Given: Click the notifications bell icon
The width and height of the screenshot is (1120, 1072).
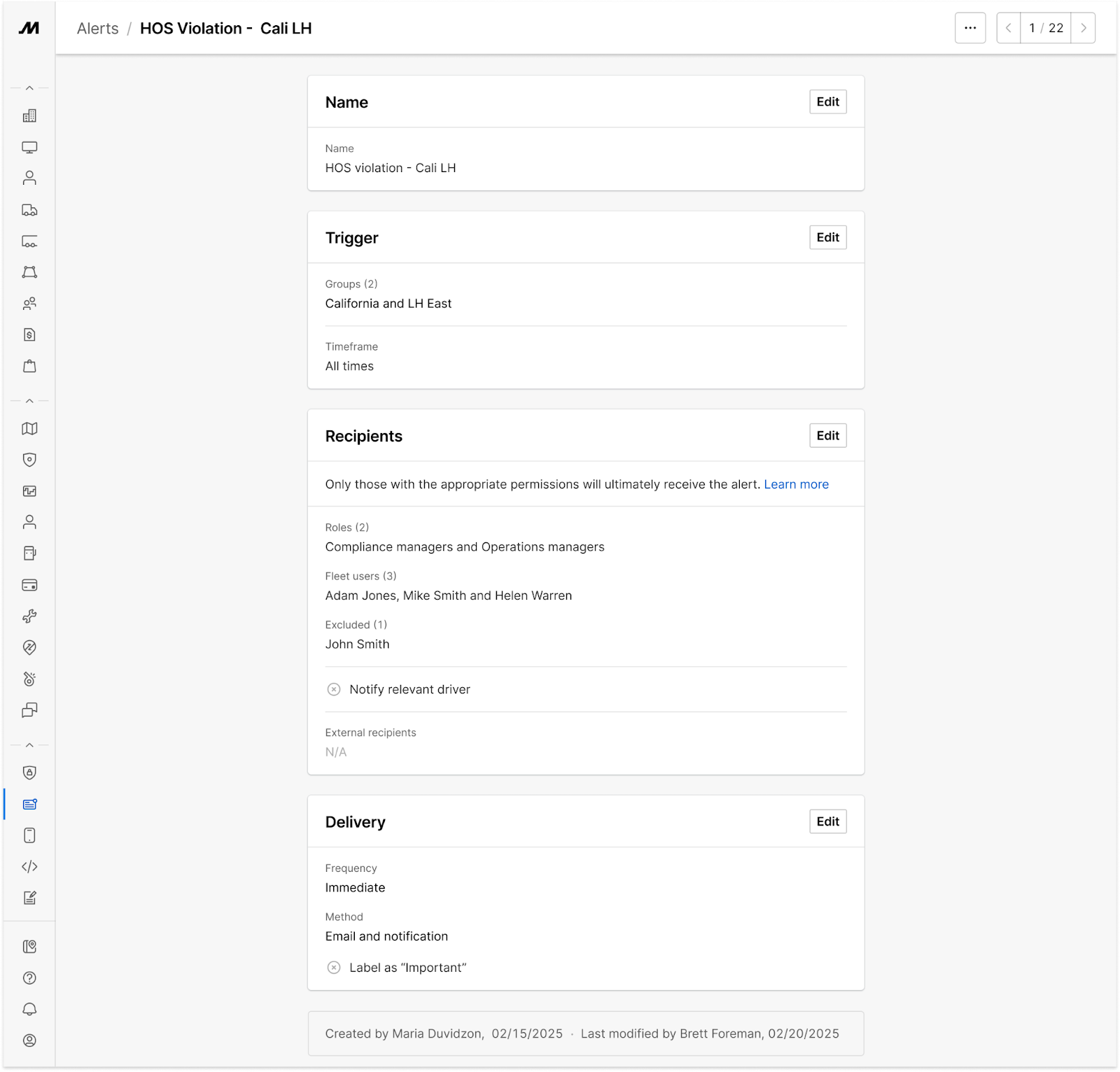Looking at the screenshot, I should click(29, 1009).
